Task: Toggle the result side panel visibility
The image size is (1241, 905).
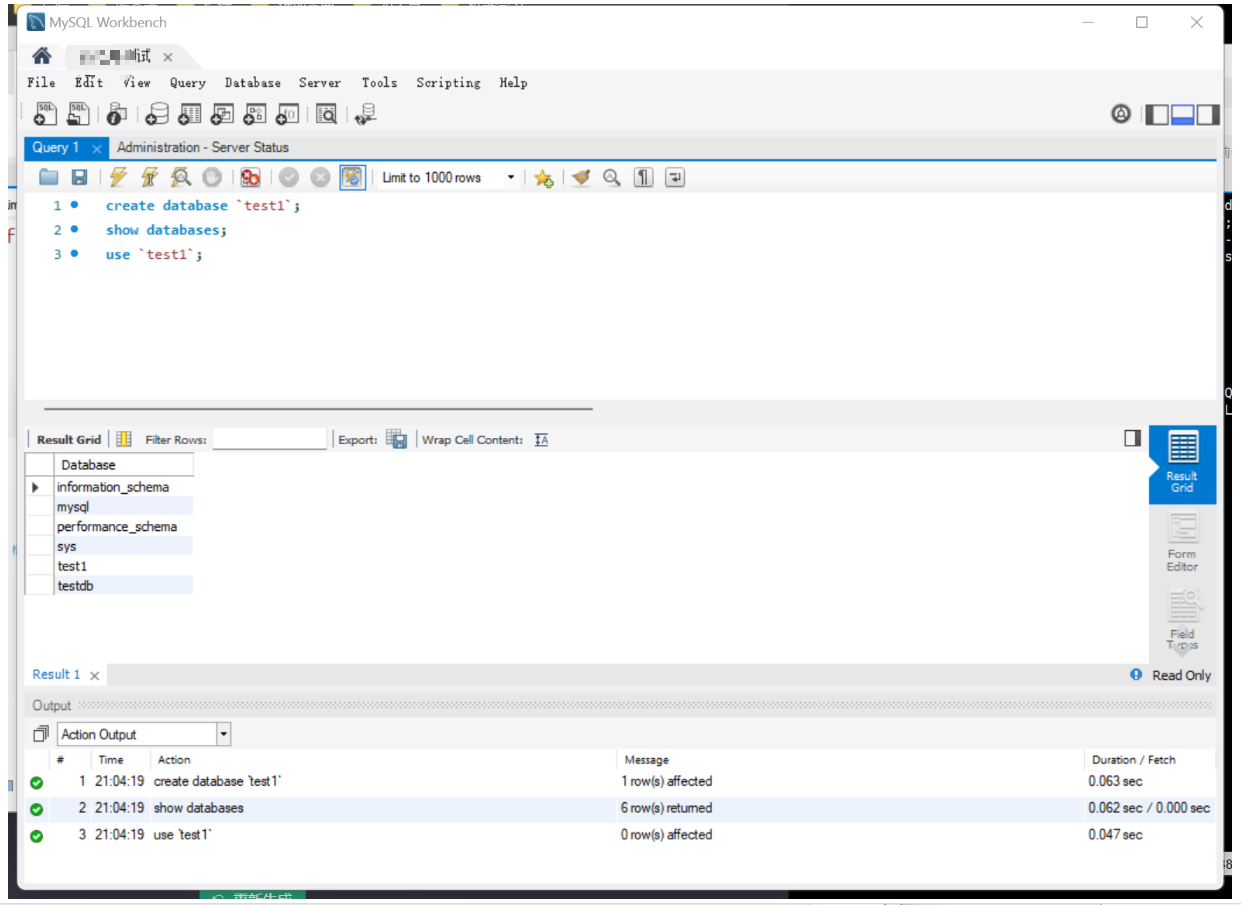Action: coord(1133,438)
